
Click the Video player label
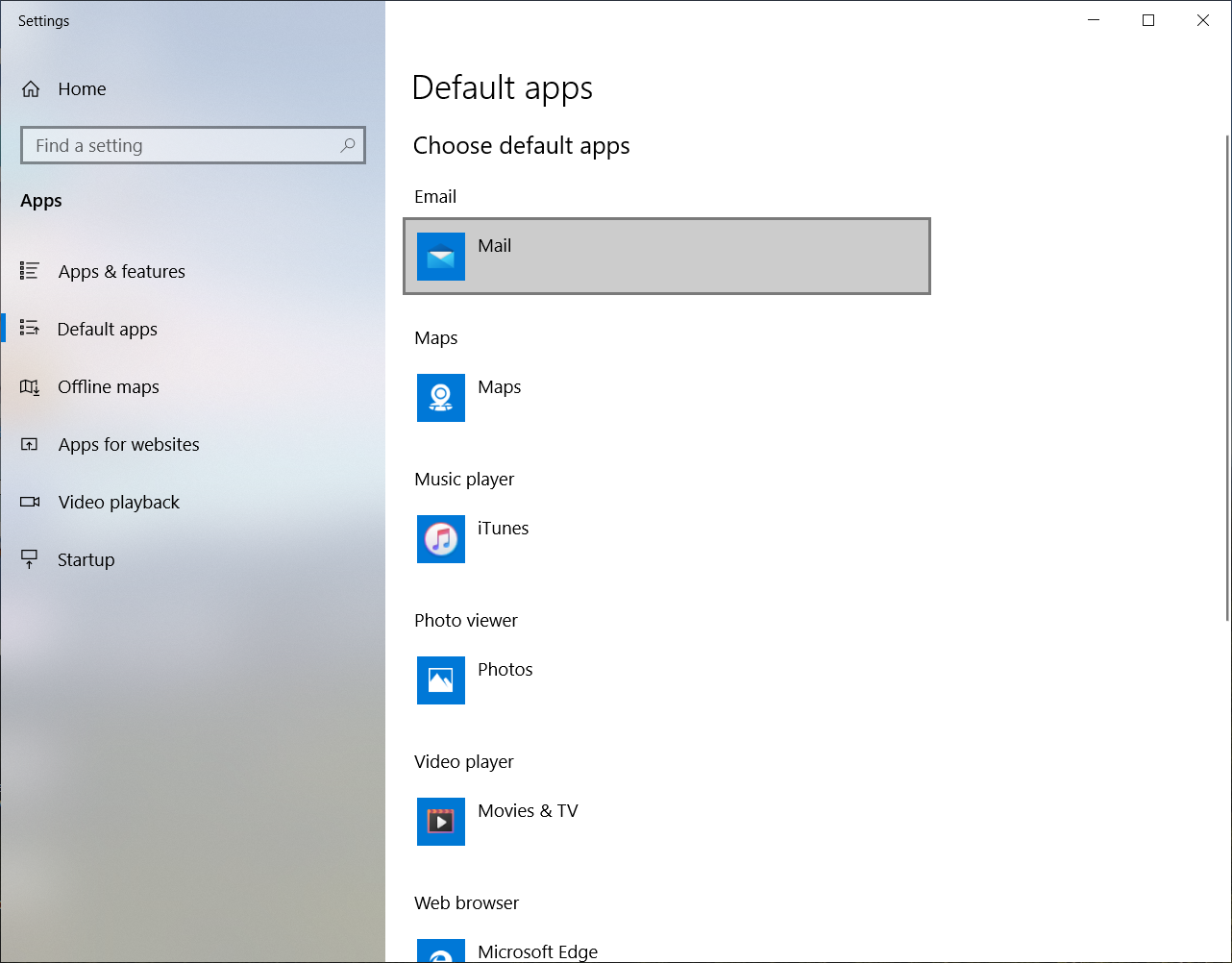464,761
